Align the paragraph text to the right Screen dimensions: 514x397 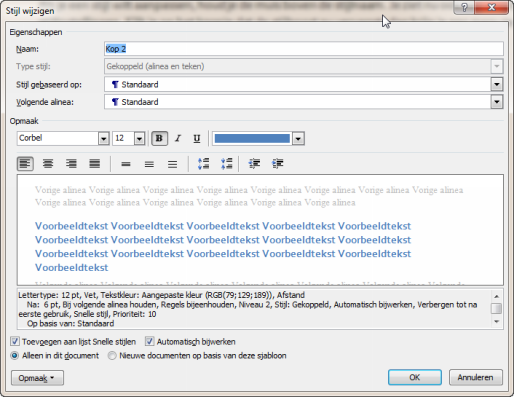pyautogui.click(x=71, y=164)
